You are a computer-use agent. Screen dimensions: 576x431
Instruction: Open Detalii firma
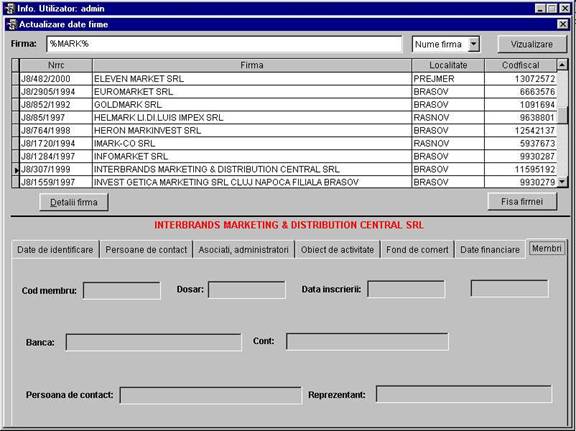tap(74, 202)
